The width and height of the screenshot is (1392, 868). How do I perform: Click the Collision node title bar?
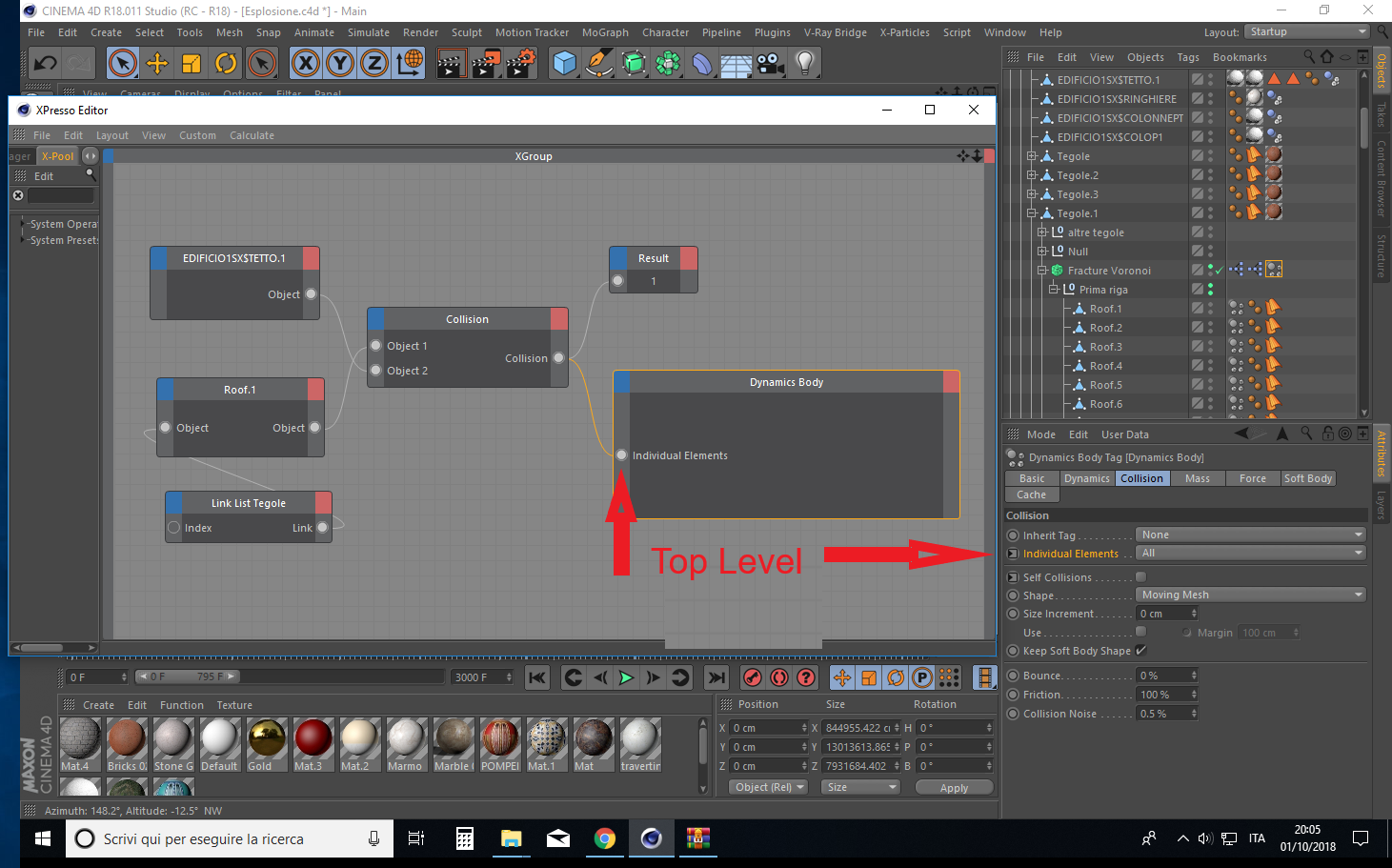click(x=468, y=319)
